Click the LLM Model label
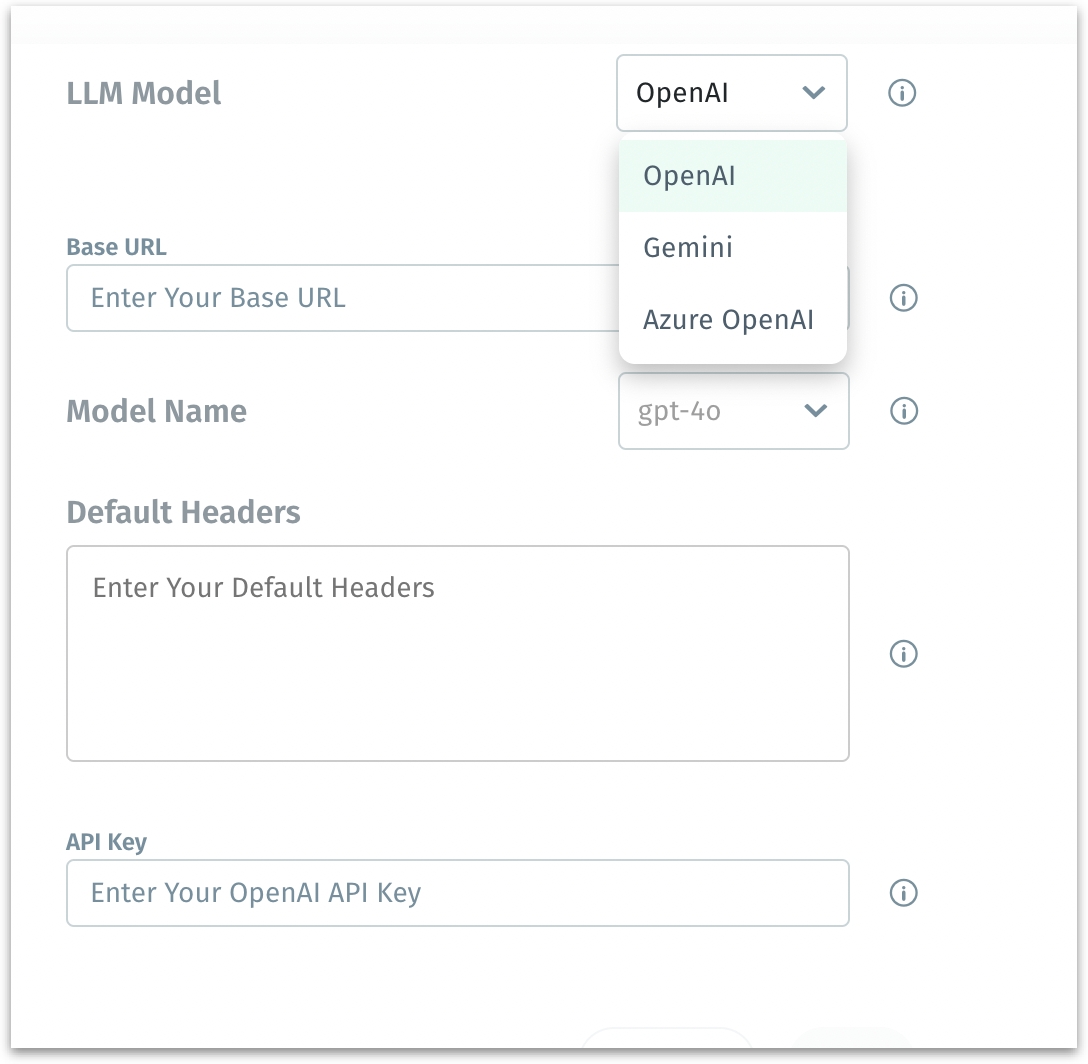1088x1064 pixels. tap(144, 94)
